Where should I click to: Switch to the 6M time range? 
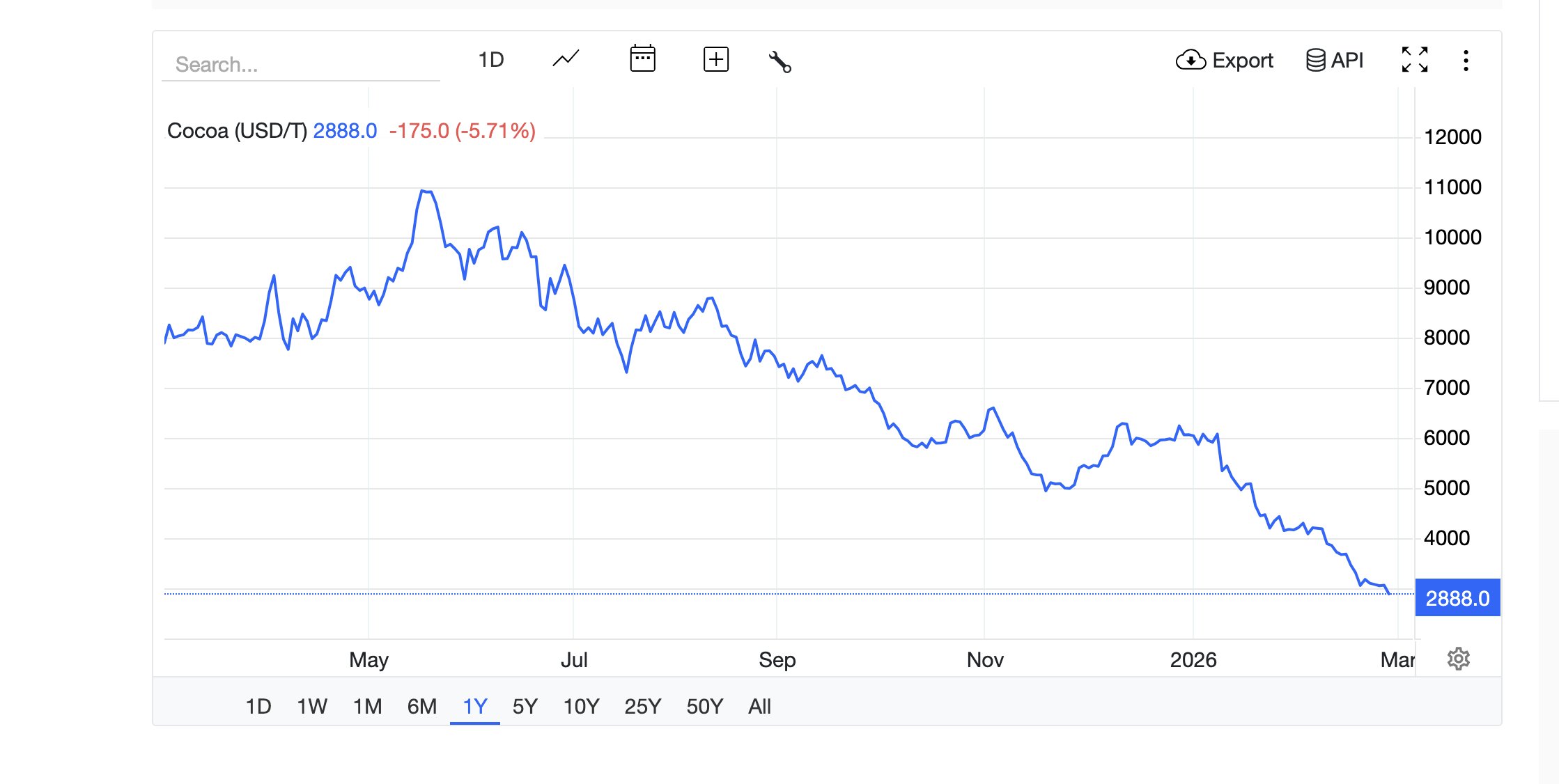[x=421, y=707]
